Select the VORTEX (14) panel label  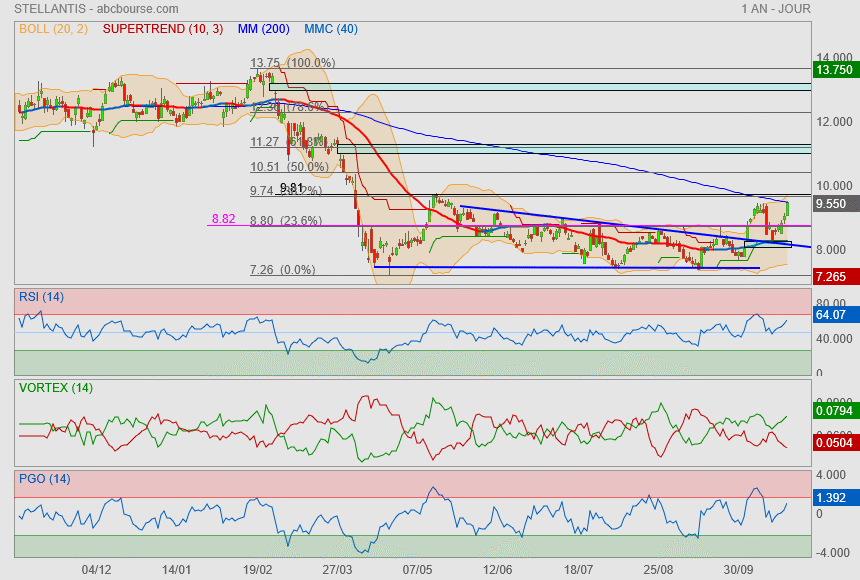55,388
